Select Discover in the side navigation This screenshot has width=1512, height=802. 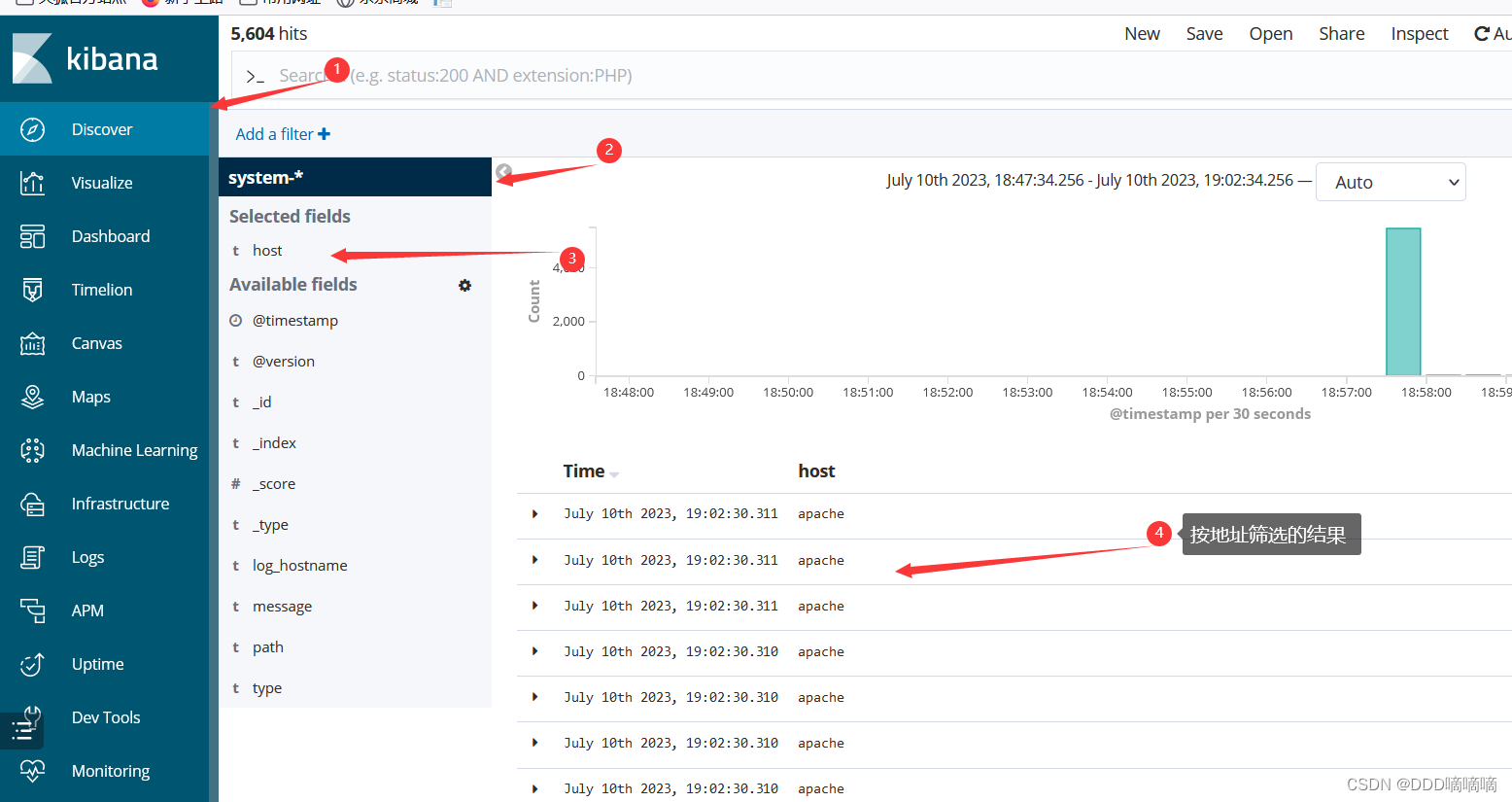coord(104,129)
